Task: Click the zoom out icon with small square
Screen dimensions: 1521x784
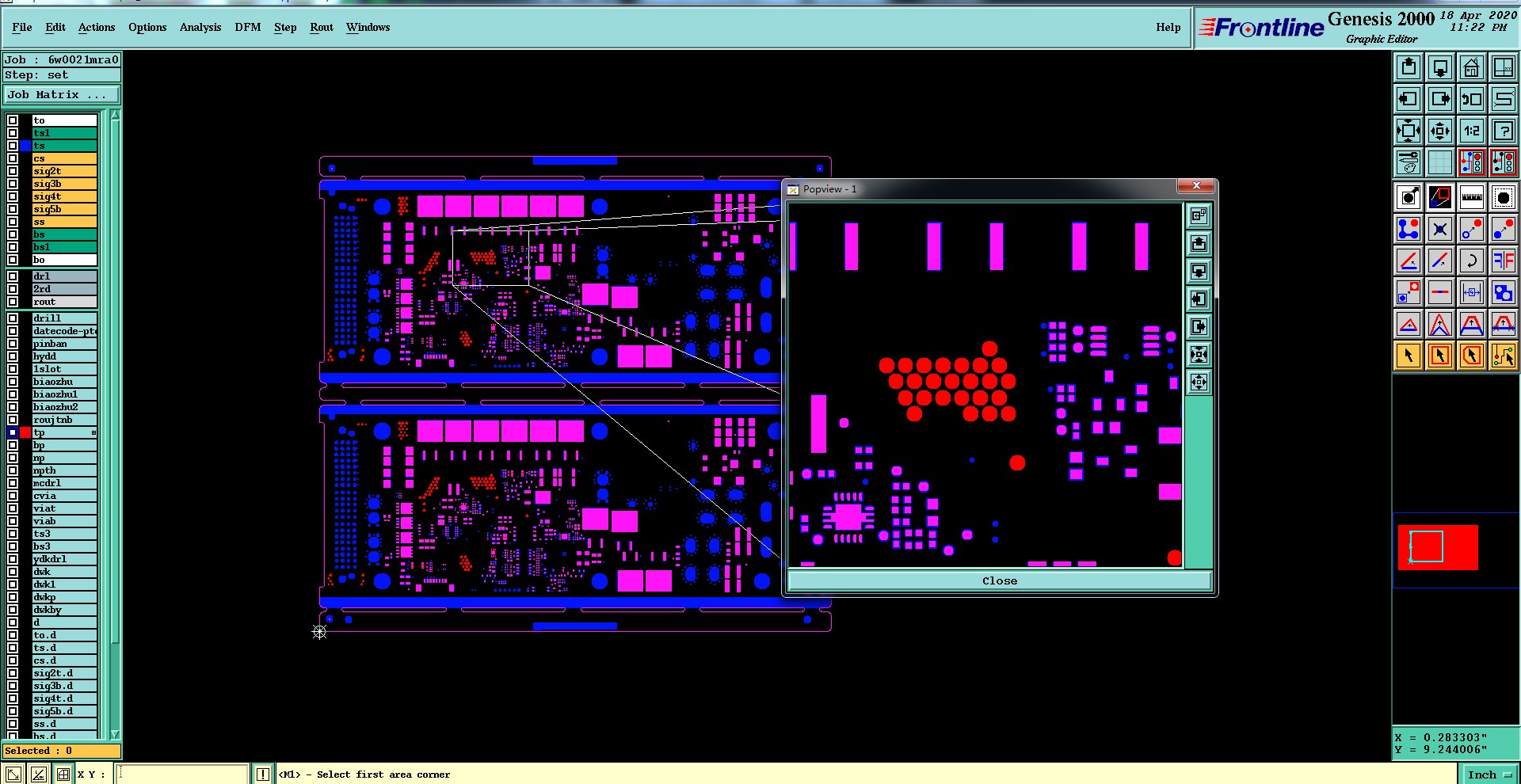Action: 1440,131
